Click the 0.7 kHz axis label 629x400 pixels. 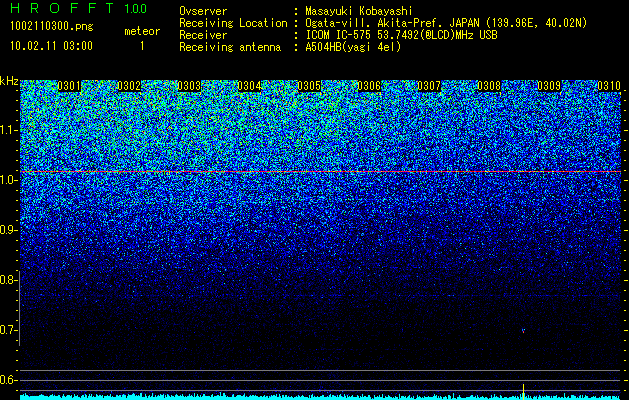(8, 330)
